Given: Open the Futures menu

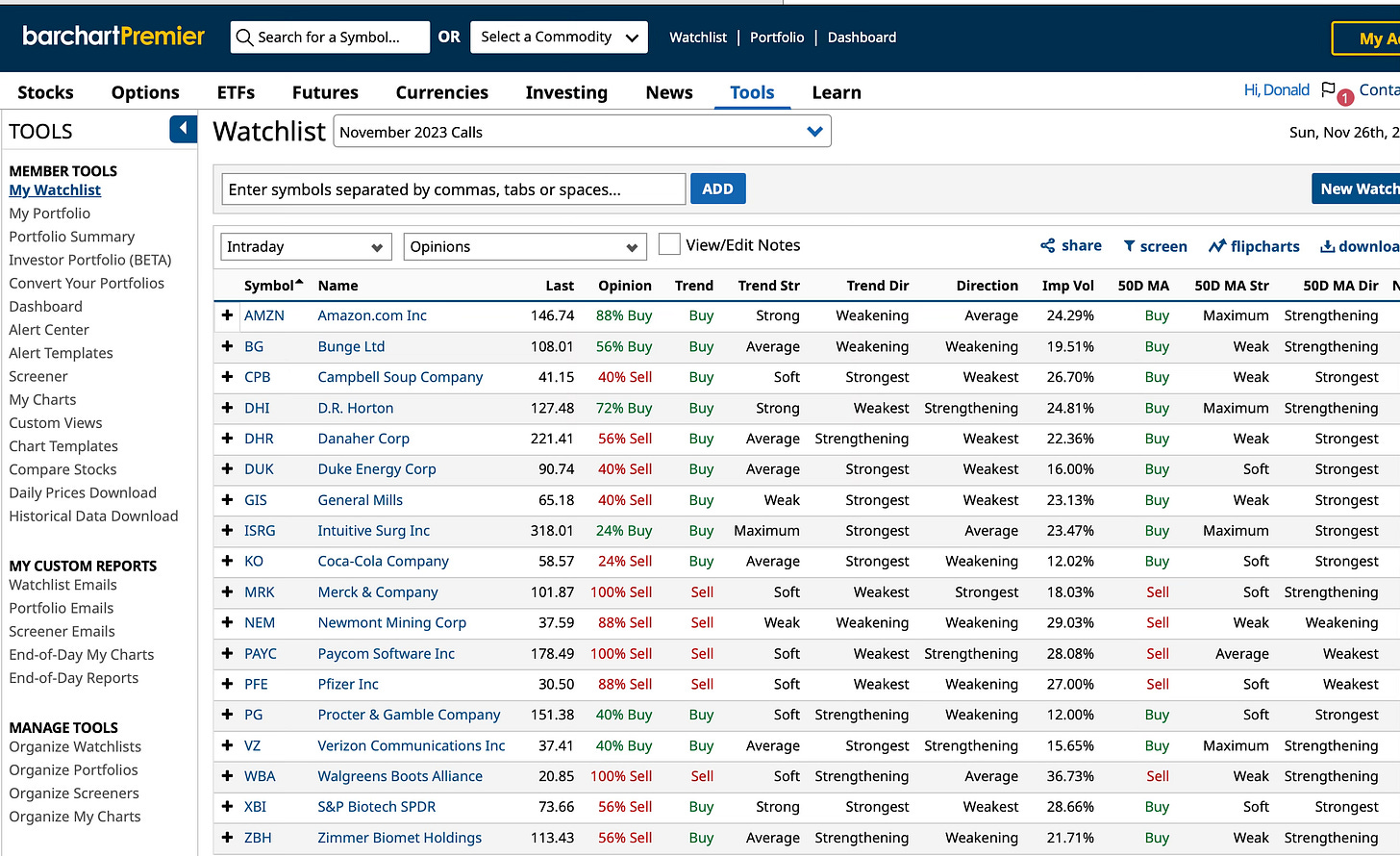Looking at the screenshot, I should 325,92.
